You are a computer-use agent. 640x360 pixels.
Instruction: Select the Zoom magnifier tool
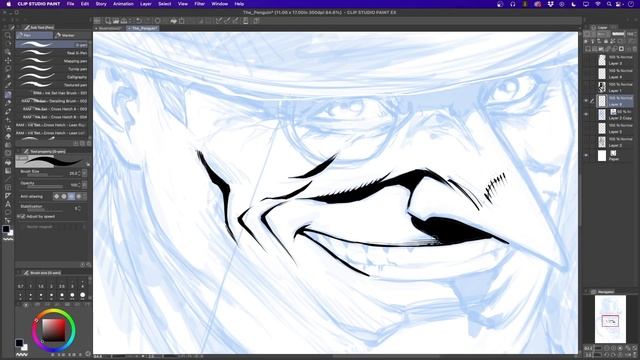[7, 36]
